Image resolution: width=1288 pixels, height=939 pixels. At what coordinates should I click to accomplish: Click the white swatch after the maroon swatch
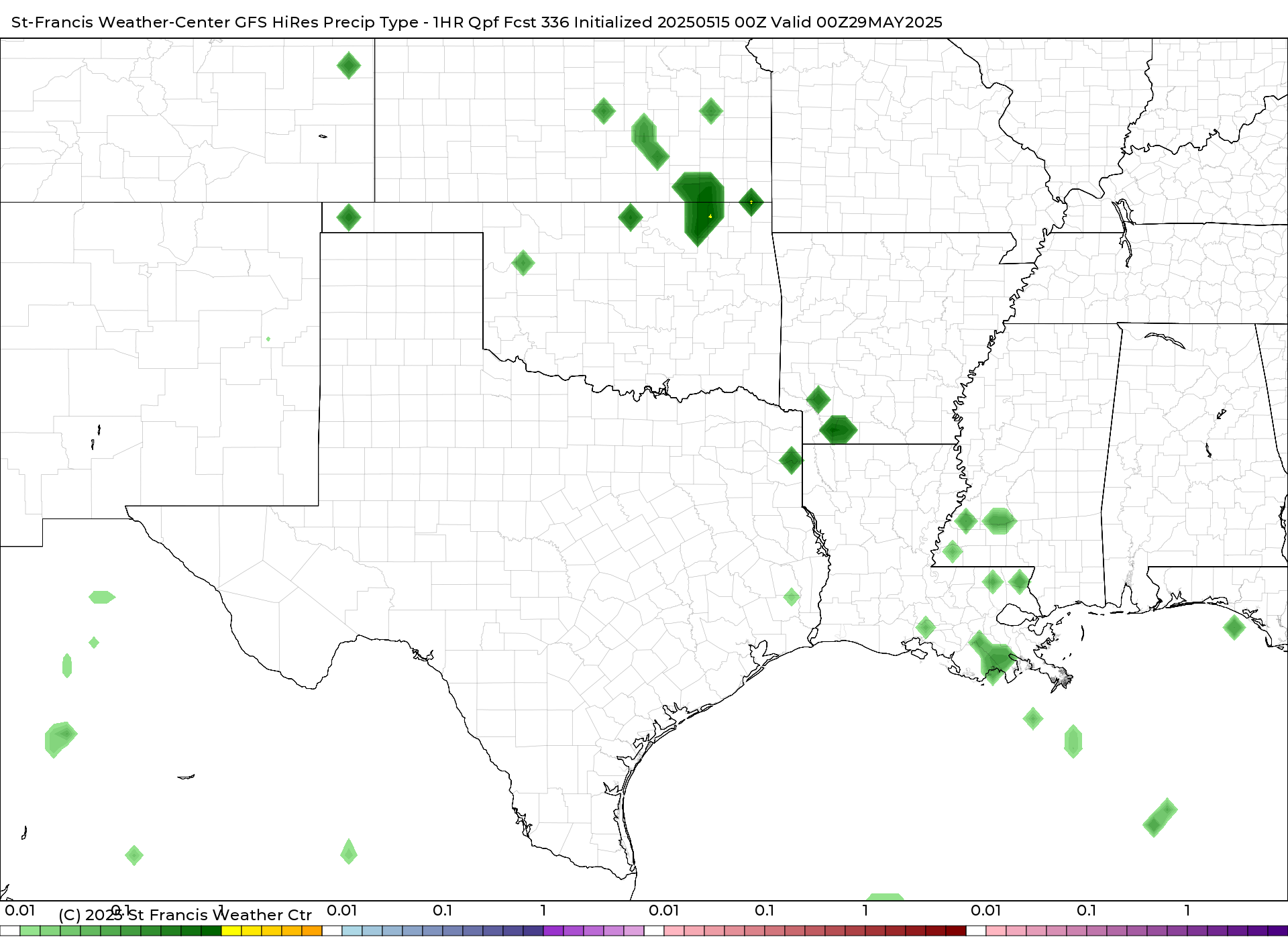pyautogui.click(x=976, y=931)
